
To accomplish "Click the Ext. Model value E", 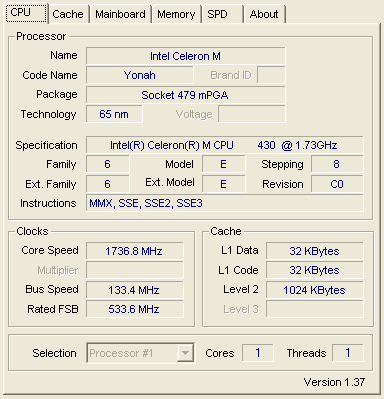I will pyautogui.click(x=223, y=184).
